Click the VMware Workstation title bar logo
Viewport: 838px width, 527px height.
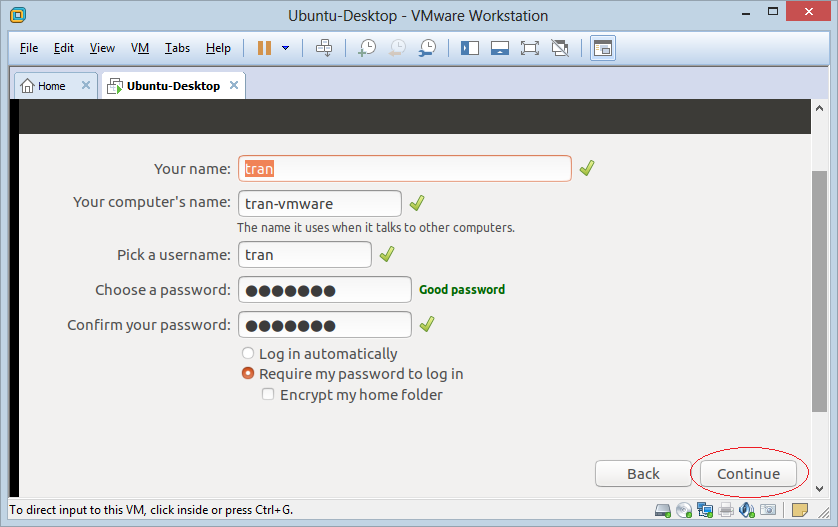coord(18,15)
